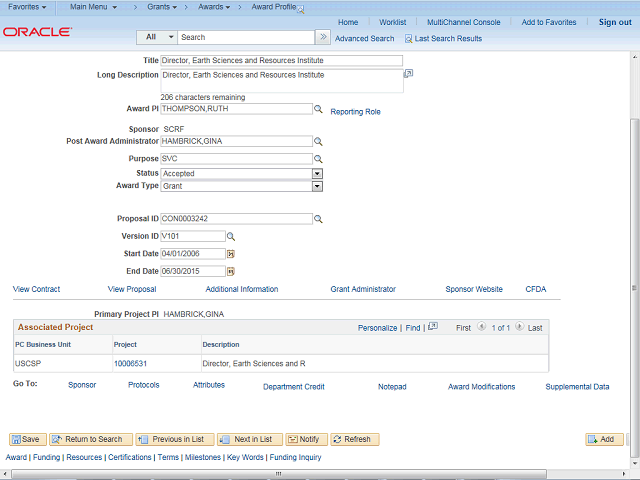Open the Award Modifications link
Screen dimensions: 640x480
pyautogui.click(x=481, y=386)
